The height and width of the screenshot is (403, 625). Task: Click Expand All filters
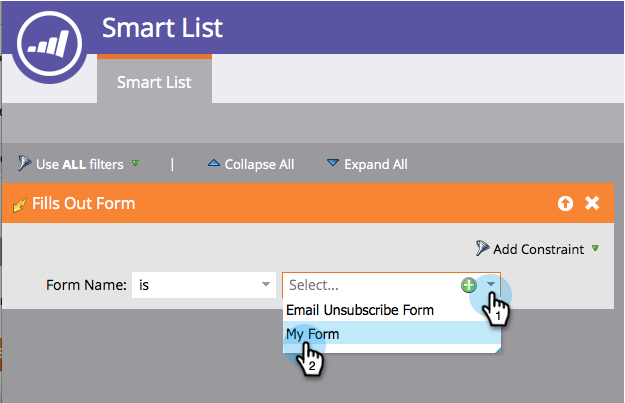point(375,164)
